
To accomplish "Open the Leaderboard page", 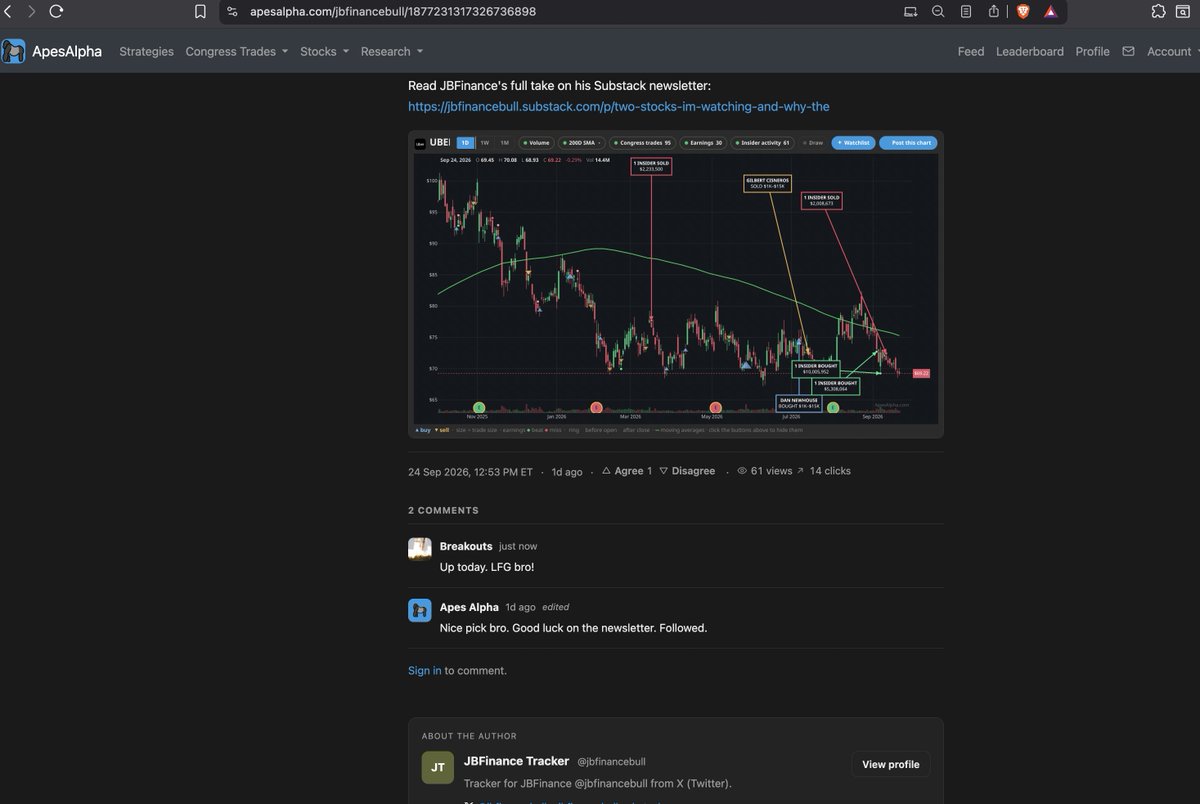I will coord(1030,51).
